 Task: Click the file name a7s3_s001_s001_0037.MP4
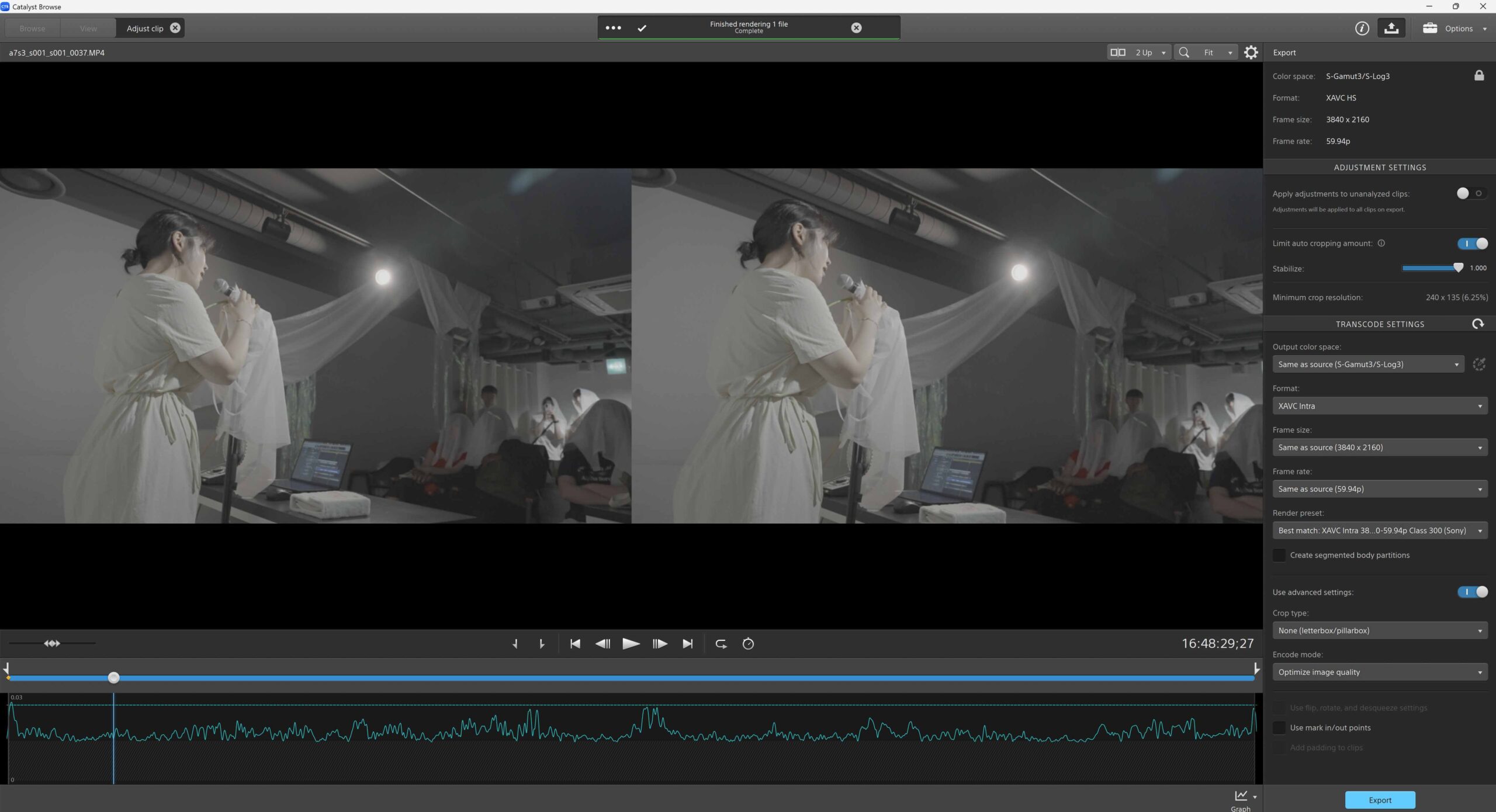[x=57, y=53]
